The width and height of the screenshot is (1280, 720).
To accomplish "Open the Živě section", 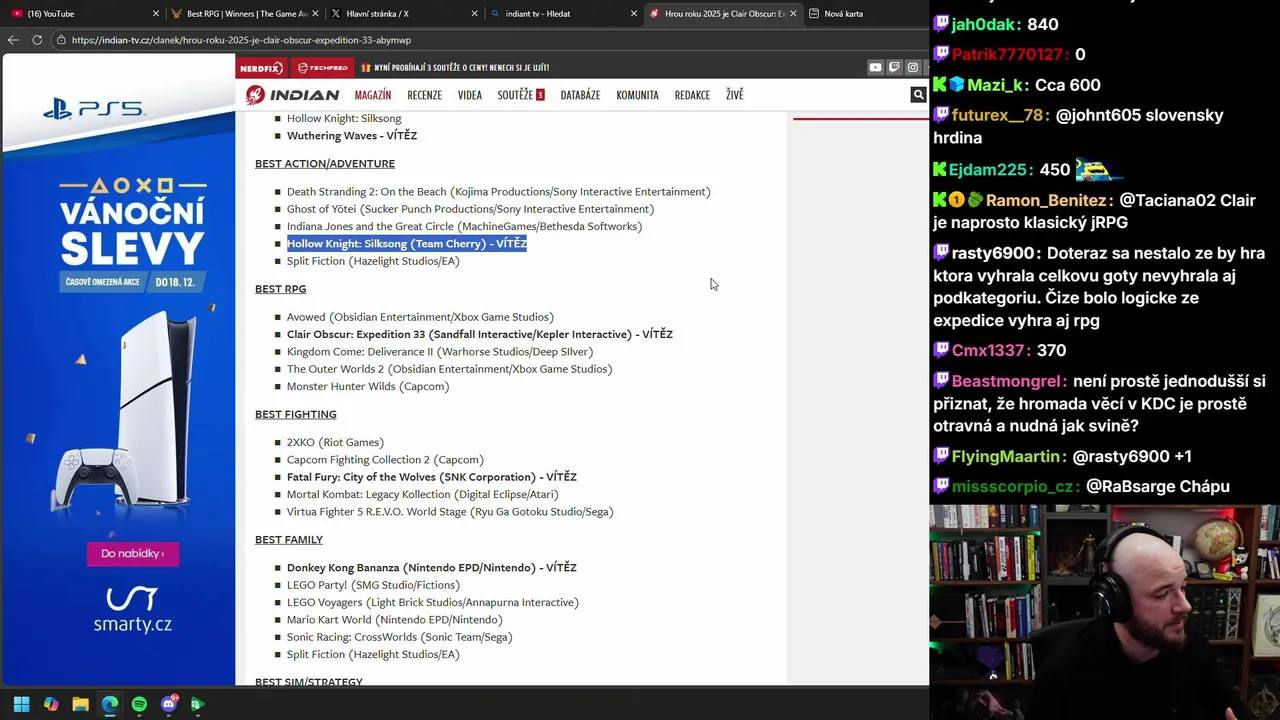I will 735,95.
